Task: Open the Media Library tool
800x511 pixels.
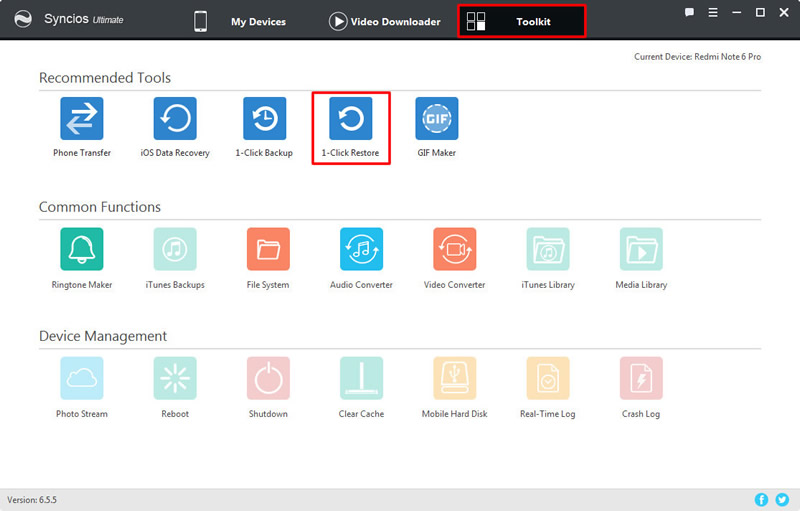Action: 641,249
